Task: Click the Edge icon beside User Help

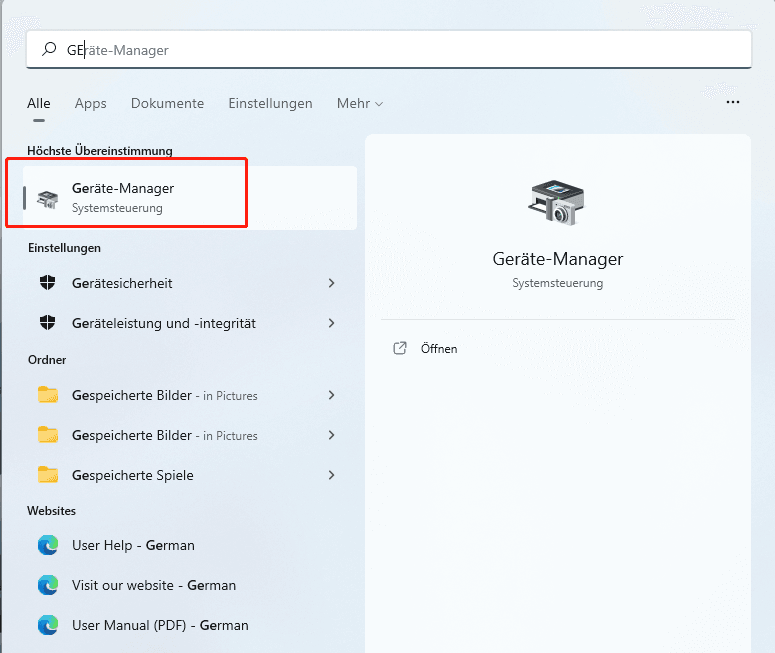Action: [47, 545]
